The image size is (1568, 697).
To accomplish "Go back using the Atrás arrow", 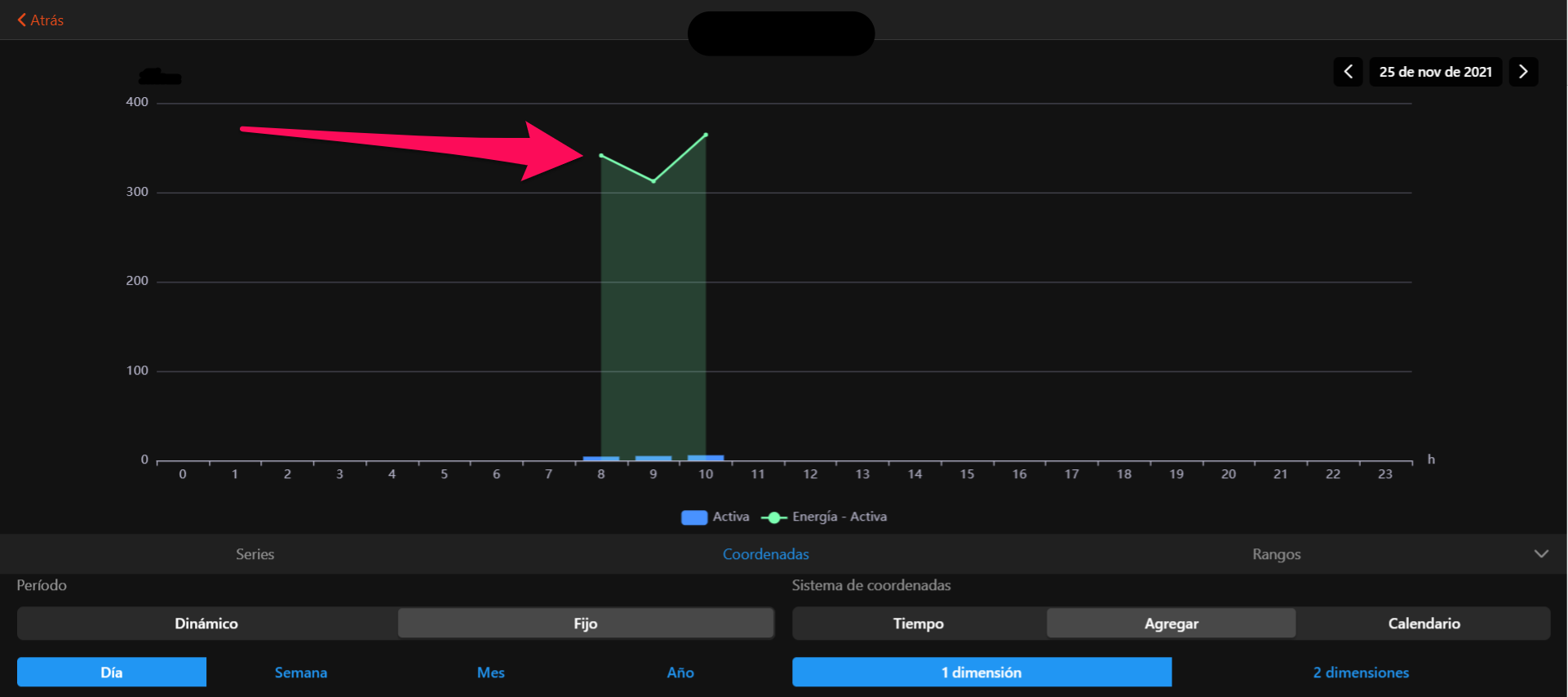I will [40, 20].
